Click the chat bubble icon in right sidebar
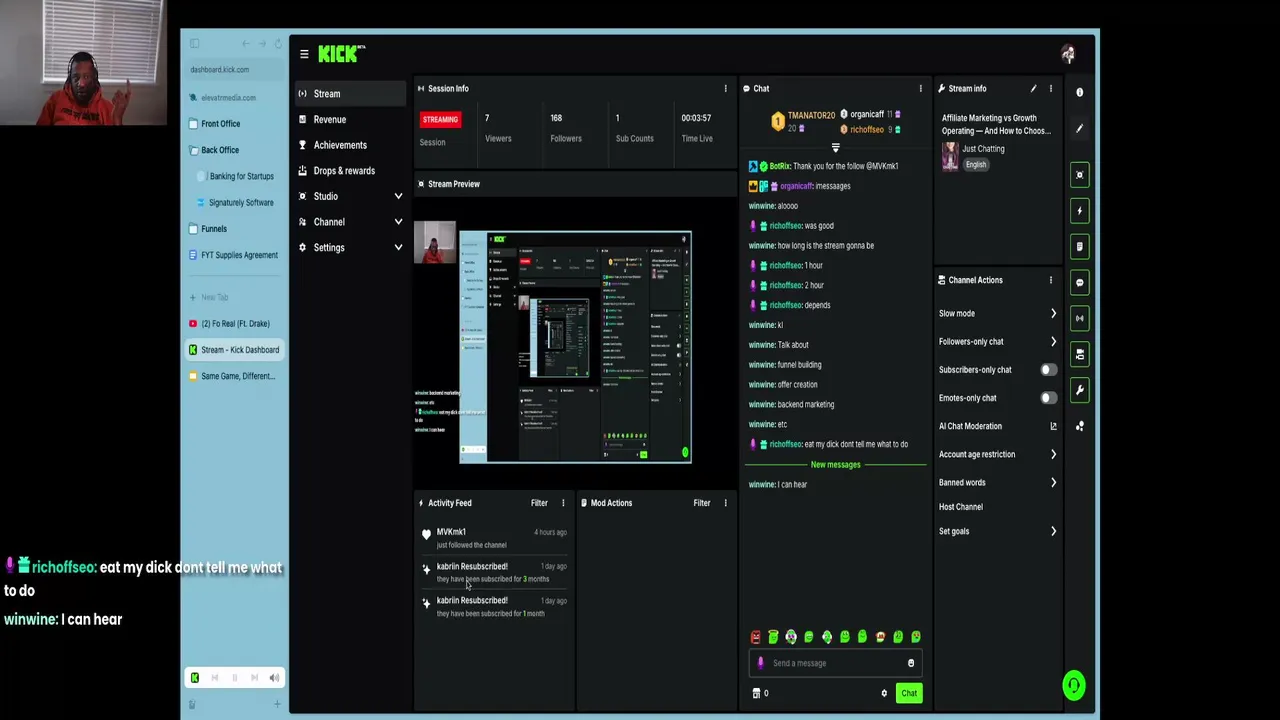Viewport: 1280px width, 720px height. pyautogui.click(x=1079, y=282)
